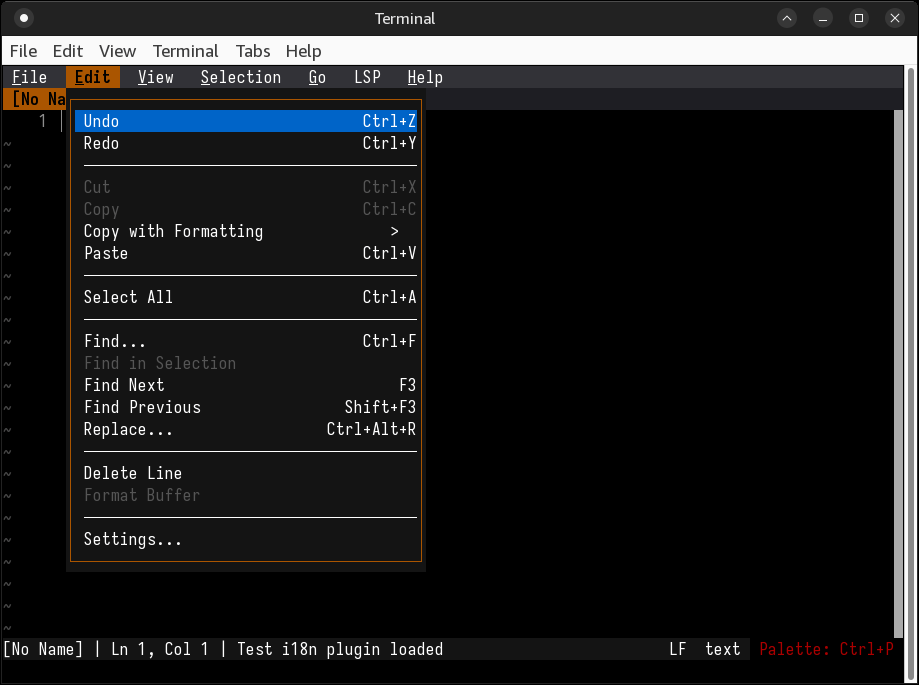
Task: Open Settings... from the Edit menu
Action: [x=245, y=539]
